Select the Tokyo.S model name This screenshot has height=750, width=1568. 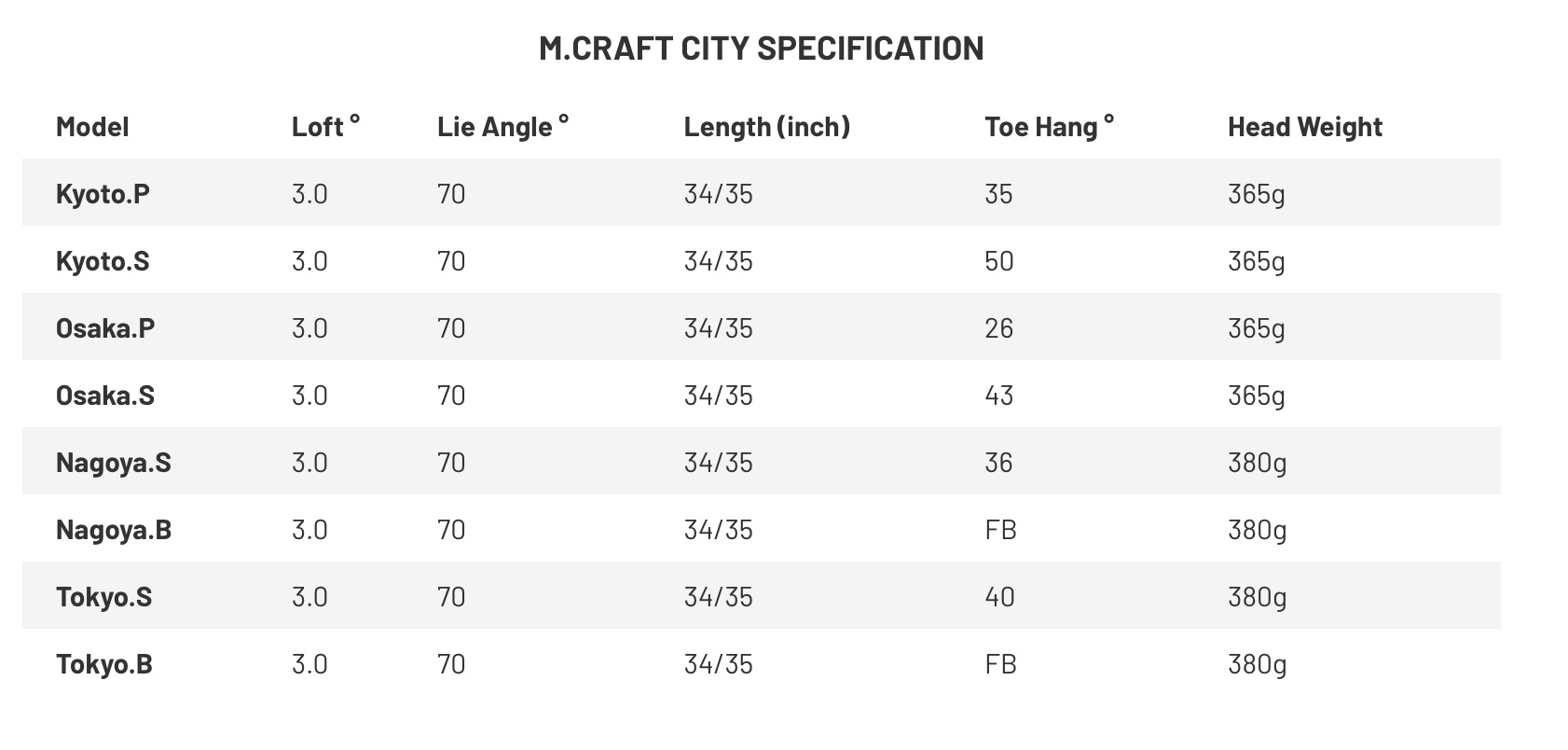click(103, 597)
